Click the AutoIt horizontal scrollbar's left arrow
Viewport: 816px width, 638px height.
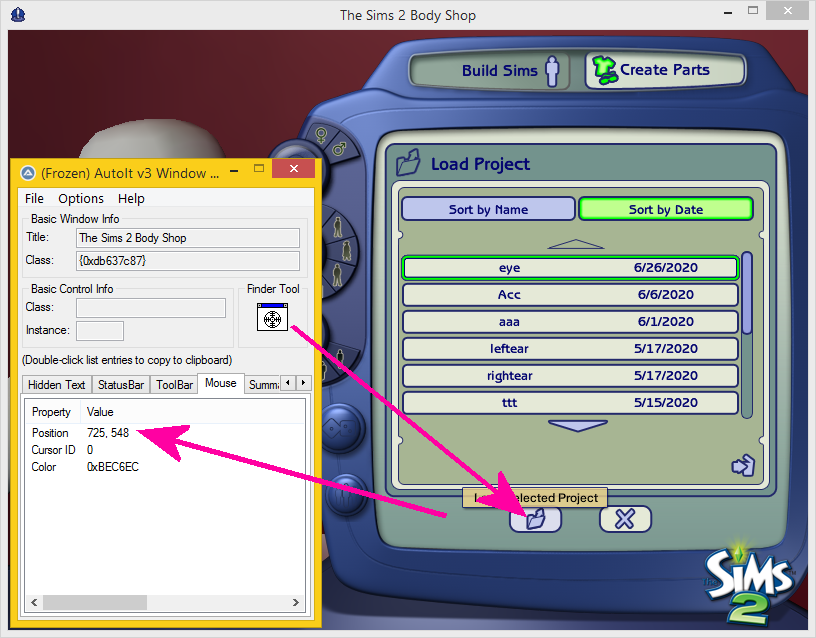pos(34,603)
